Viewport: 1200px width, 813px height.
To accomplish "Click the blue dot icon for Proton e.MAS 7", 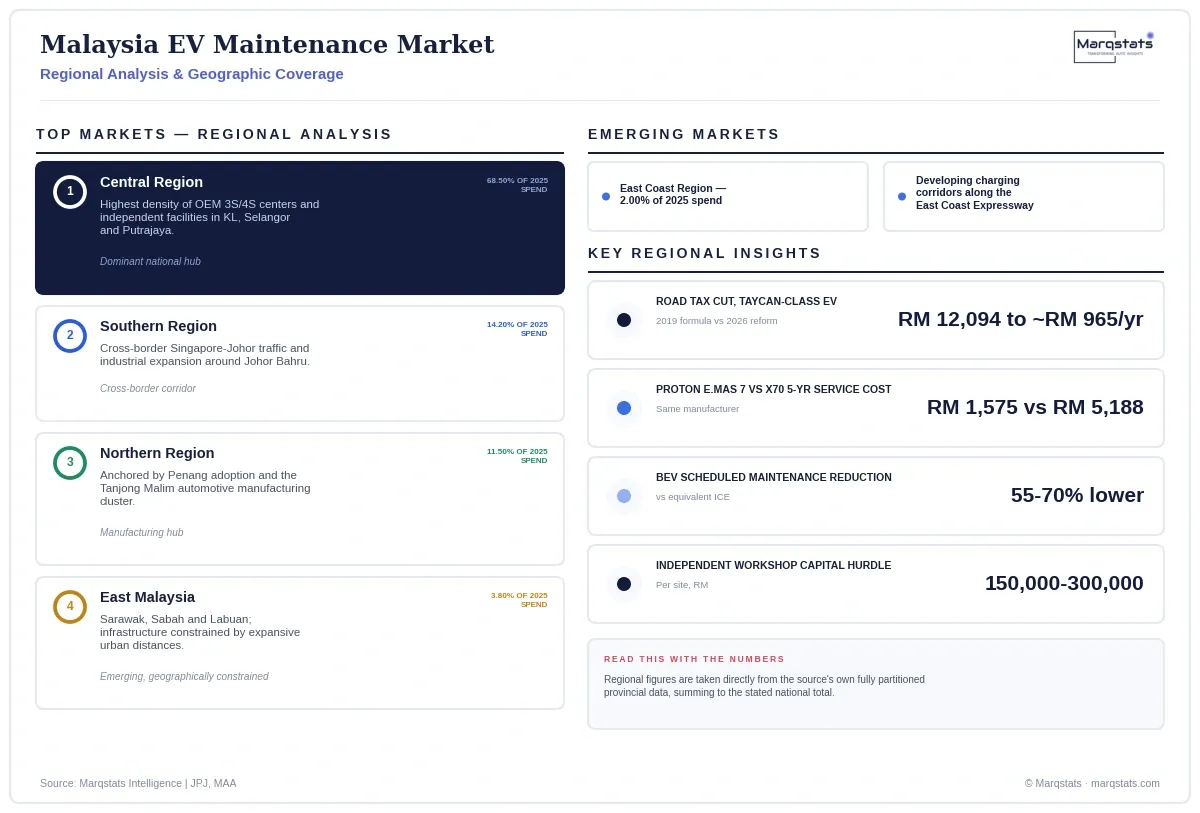I will [624, 408].
